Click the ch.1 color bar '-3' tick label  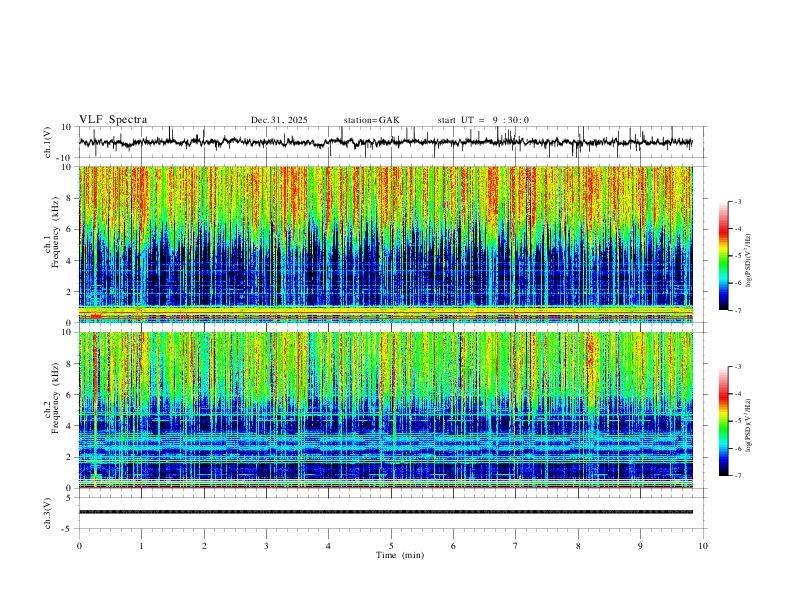(737, 201)
